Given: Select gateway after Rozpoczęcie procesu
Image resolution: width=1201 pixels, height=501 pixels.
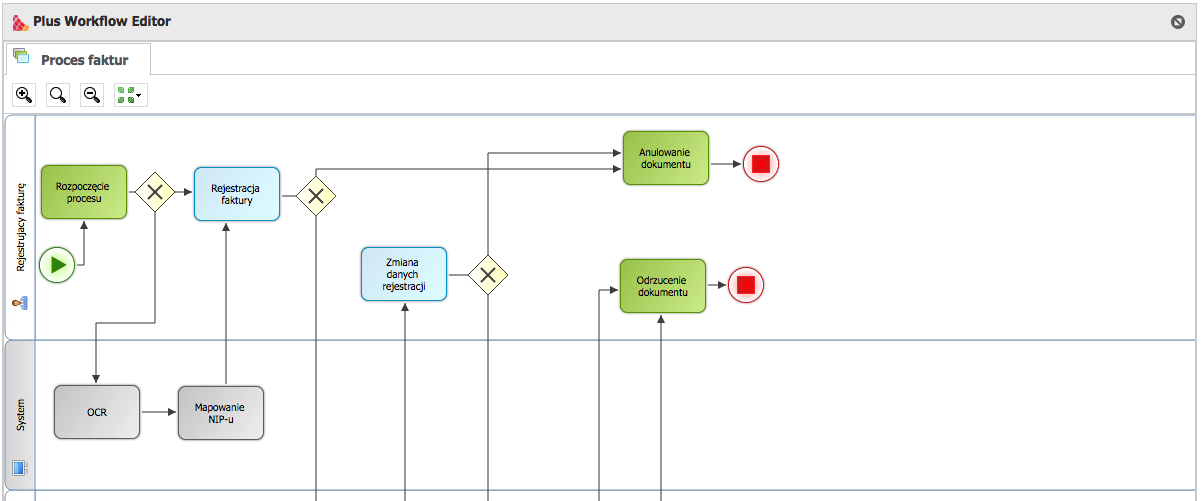Looking at the screenshot, I should pyautogui.click(x=155, y=192).
